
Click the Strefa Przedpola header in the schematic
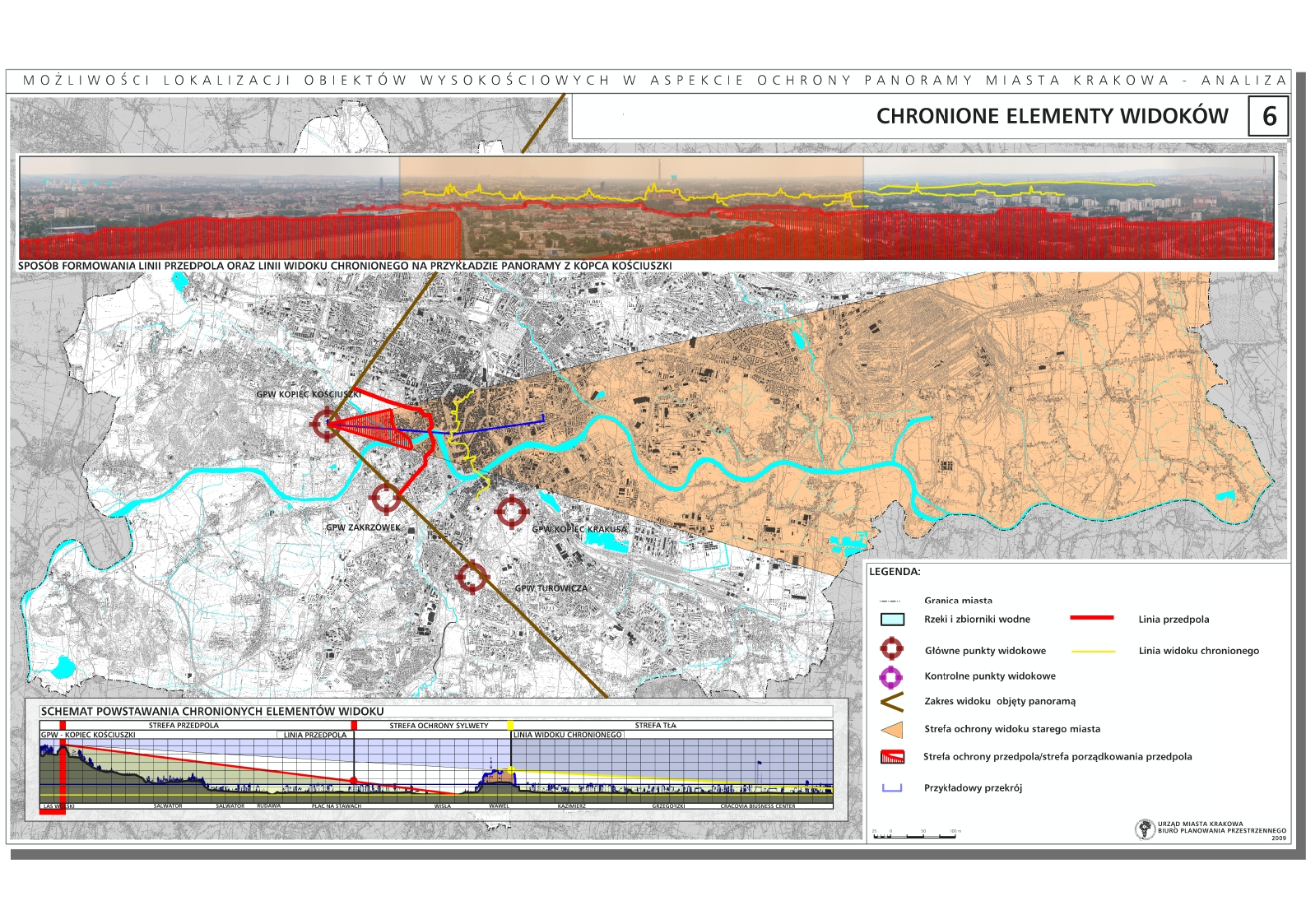pyautogui.click(x=184, y=726)
